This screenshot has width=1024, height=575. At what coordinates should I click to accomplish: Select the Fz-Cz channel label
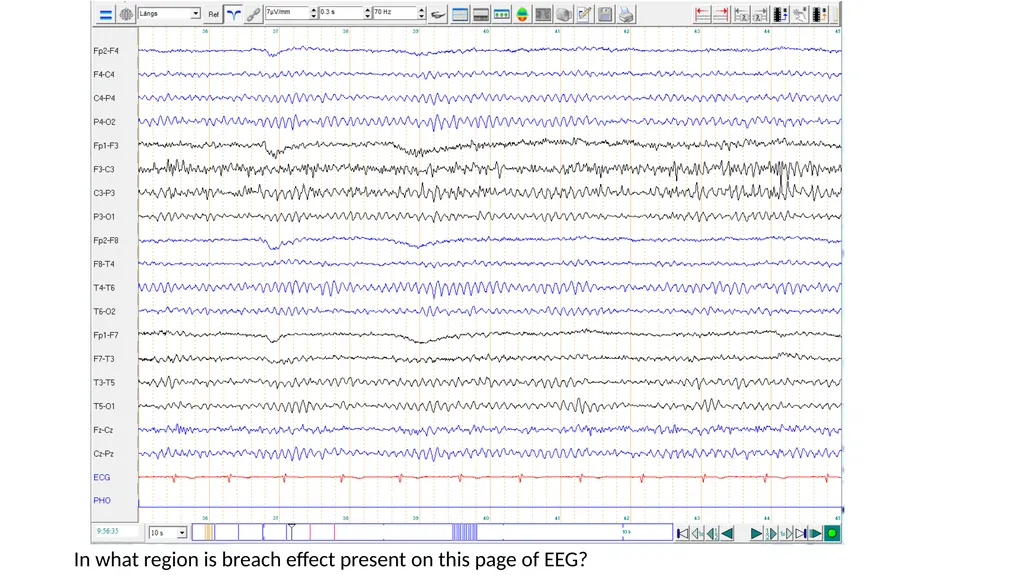click(103, 430)
